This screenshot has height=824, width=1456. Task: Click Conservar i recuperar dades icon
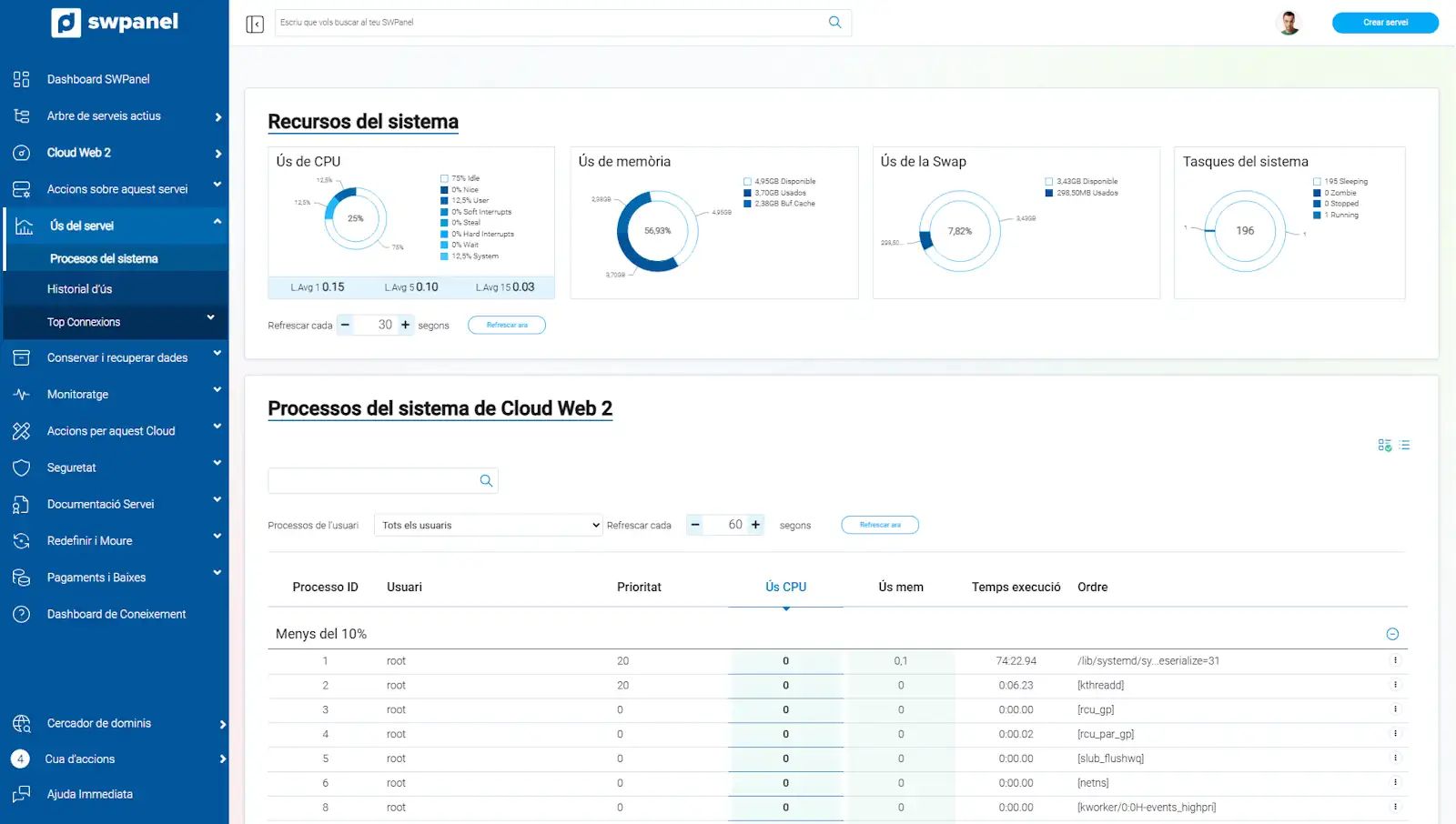pos(22,357)
